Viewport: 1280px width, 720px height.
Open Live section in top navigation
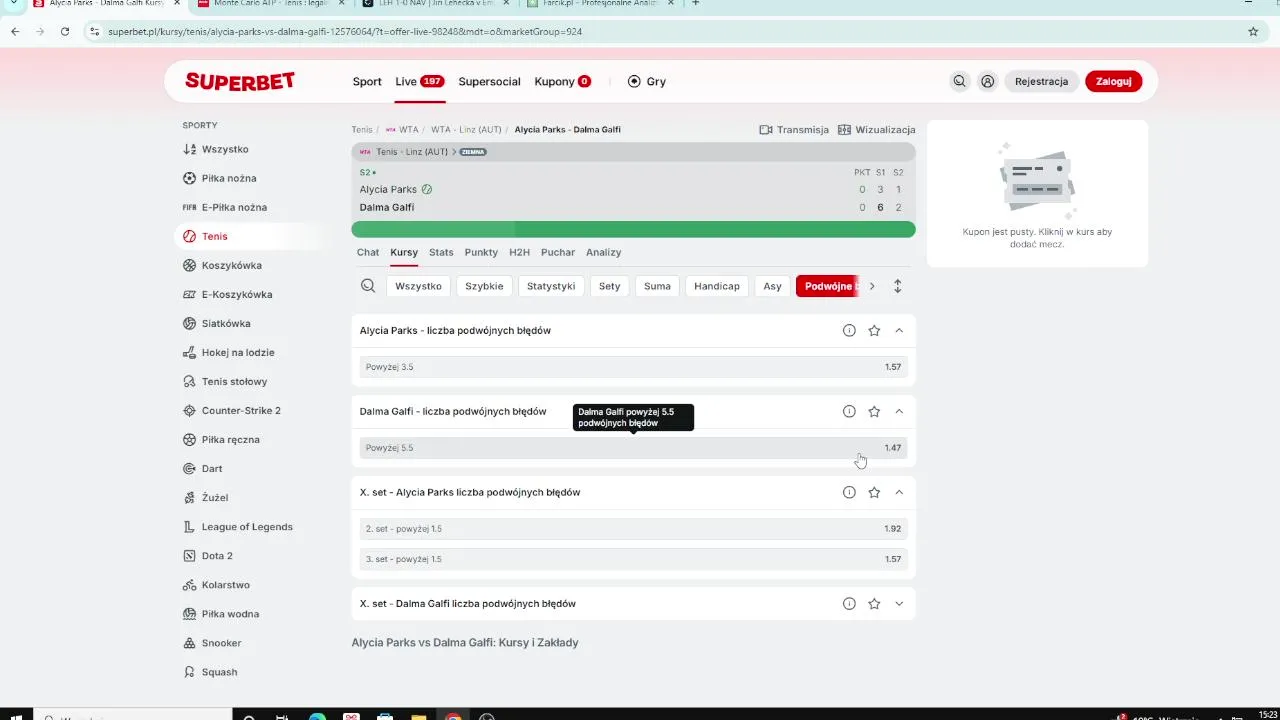[x=419, y=82]
